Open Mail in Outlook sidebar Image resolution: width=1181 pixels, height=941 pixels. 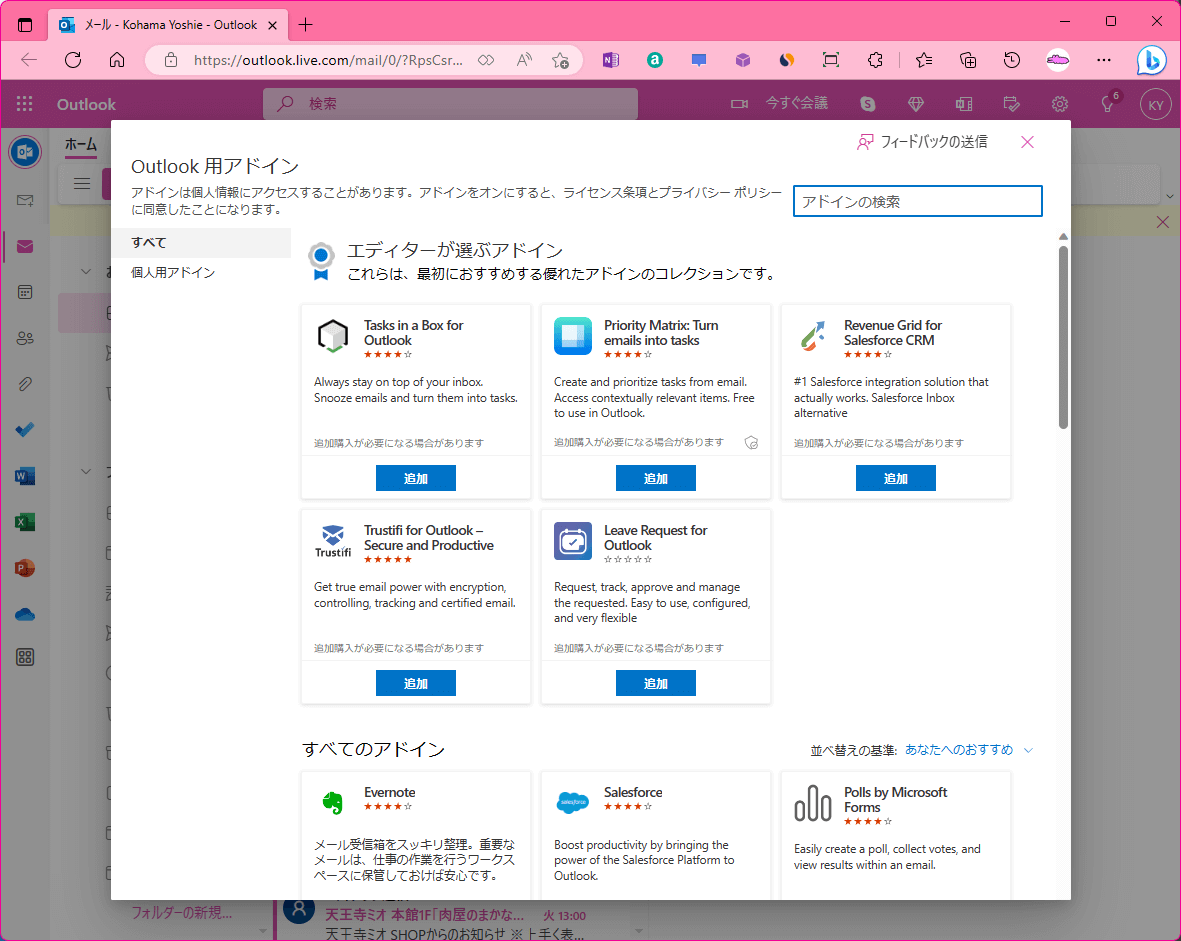tap(25, 246)
